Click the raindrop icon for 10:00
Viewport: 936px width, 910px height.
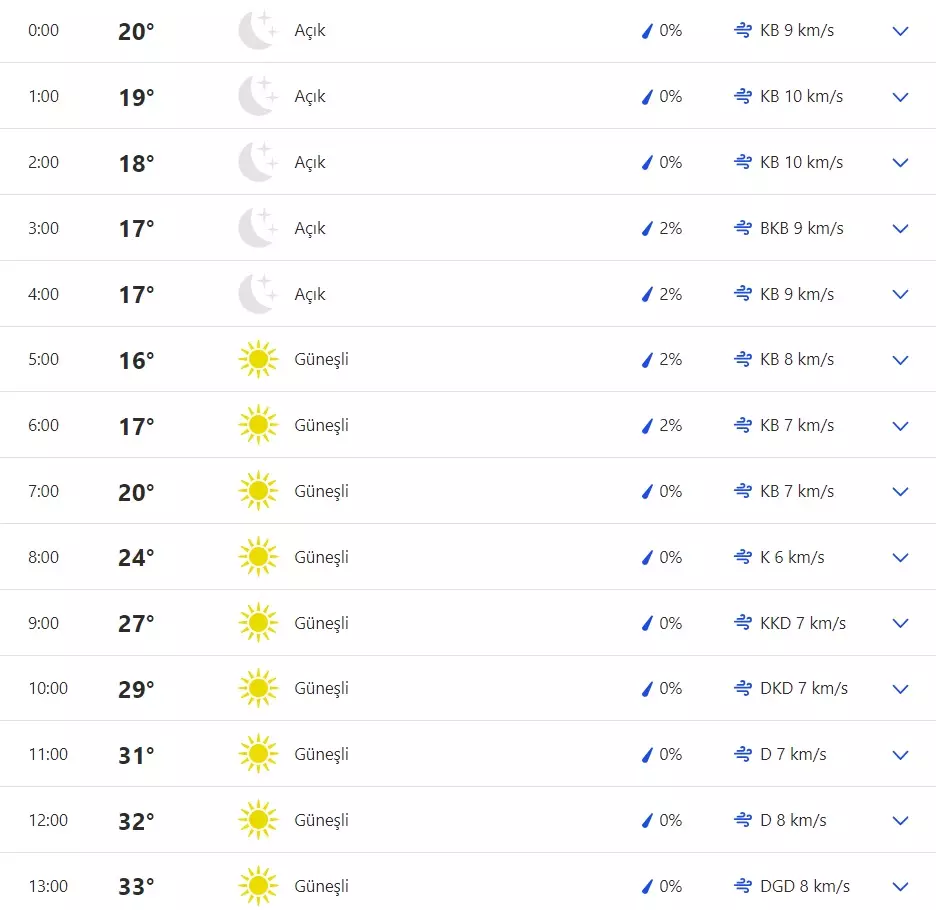pos(647,688)
